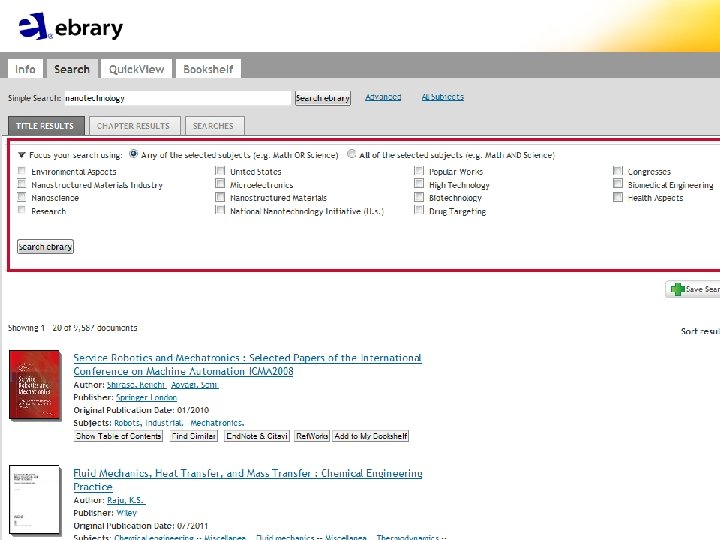Click Search ebrary button beside search box
This screenshot has width=720, height=540.
323,98
